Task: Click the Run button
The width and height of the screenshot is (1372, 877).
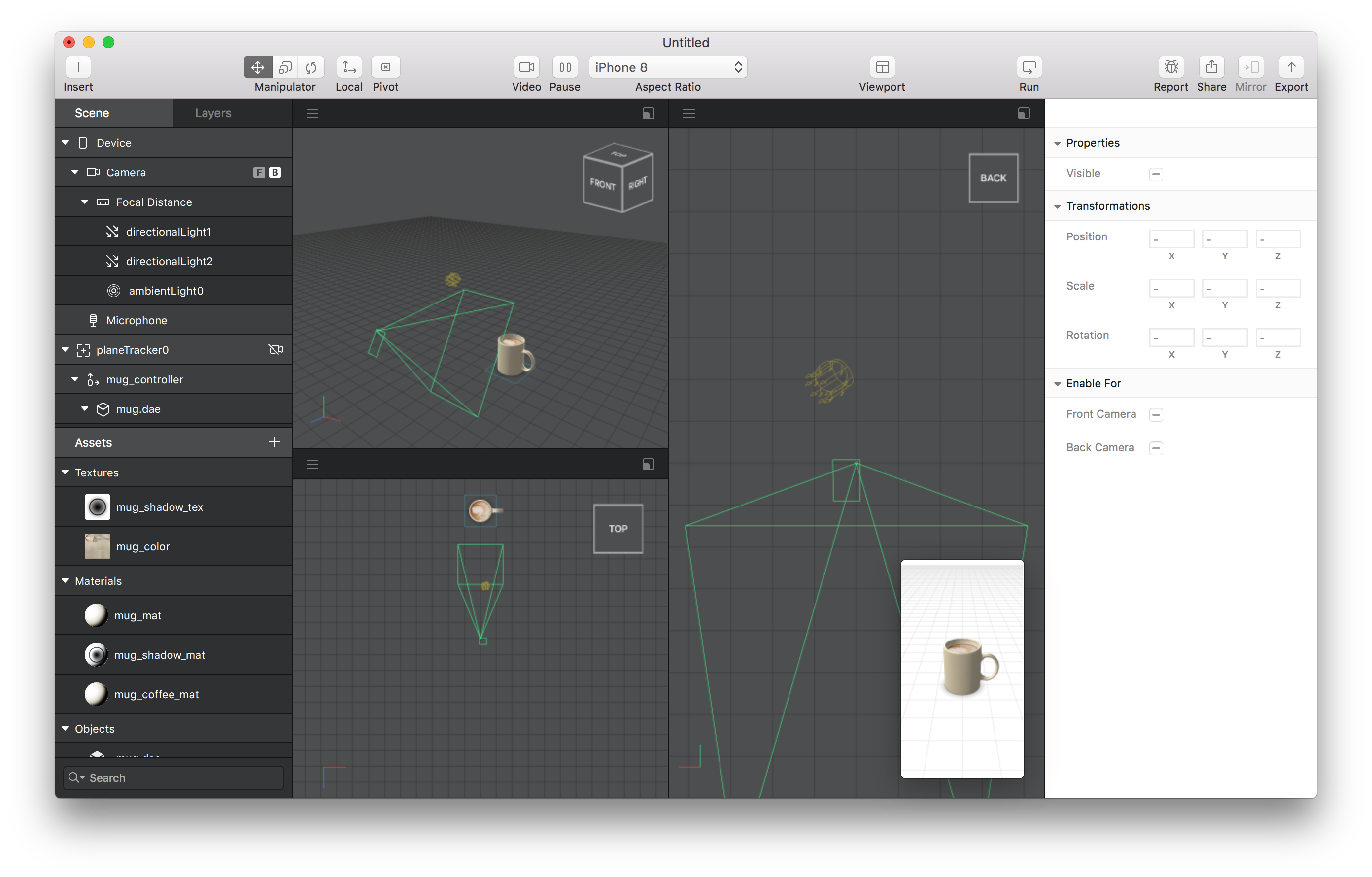Action: 1029,67
